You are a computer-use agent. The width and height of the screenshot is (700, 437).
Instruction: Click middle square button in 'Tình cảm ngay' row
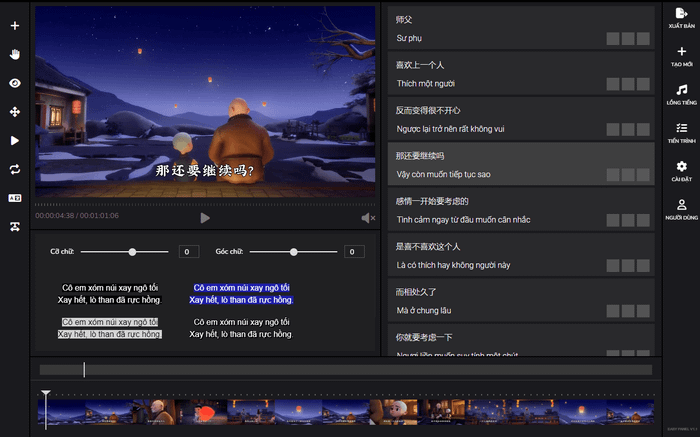pos(628,220)
